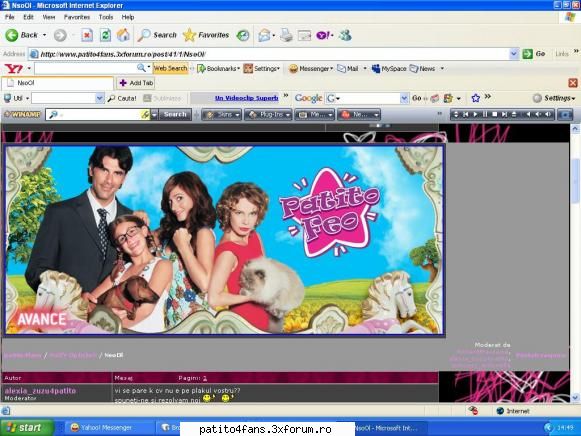This screenshot has height=436, width=581.
Task: Click the page vertical scrollbar up arrow
Action: coord(575,129)
